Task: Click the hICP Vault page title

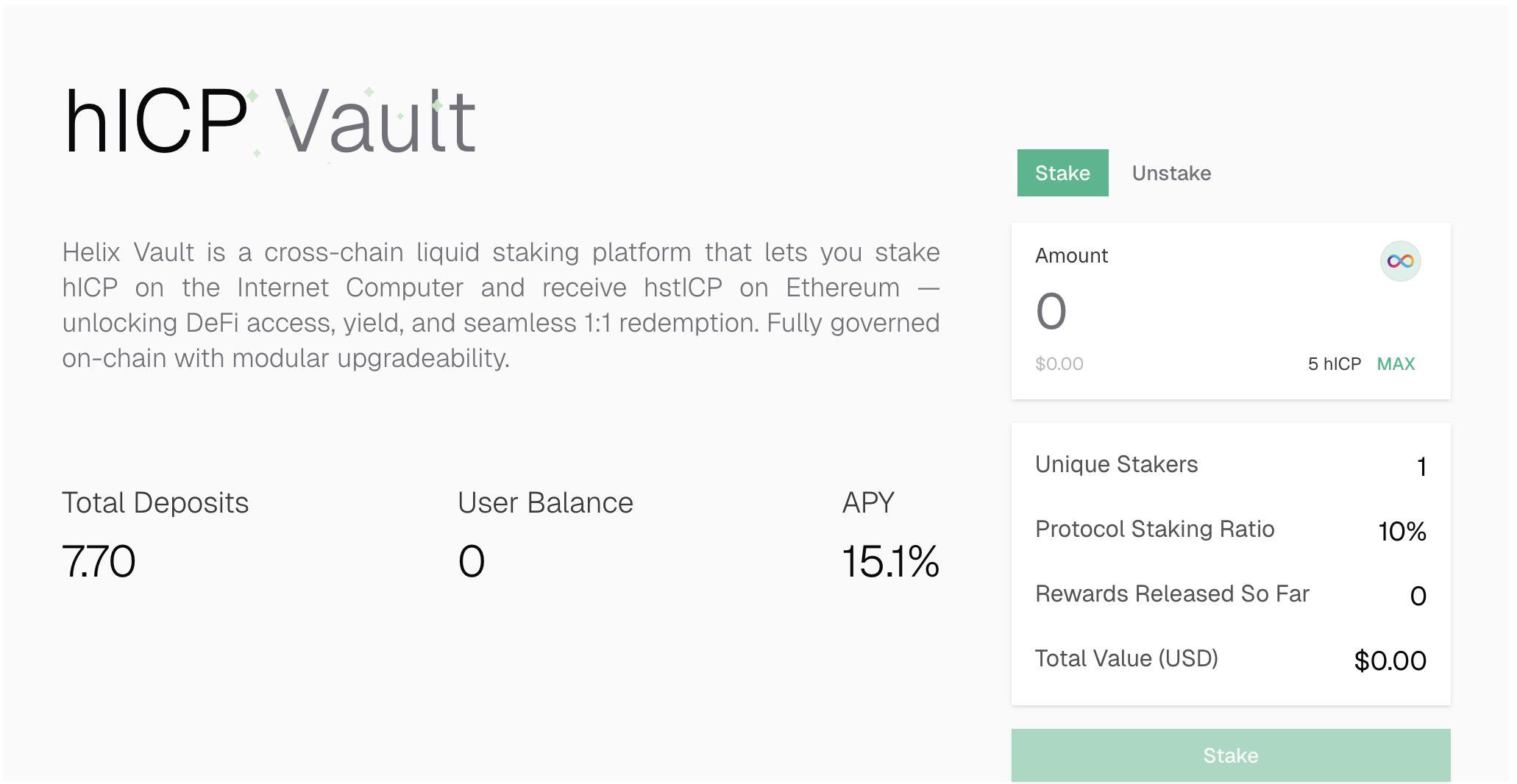Action: 269,122
